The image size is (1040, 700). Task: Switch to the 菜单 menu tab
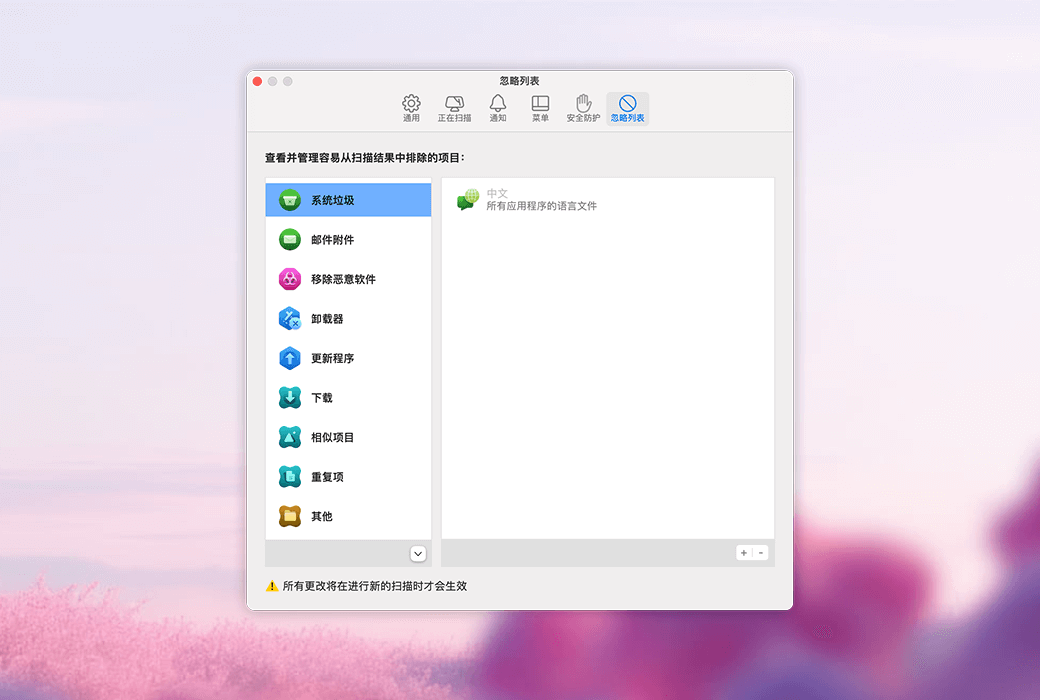pyautogui.click(x=540, y=108)
